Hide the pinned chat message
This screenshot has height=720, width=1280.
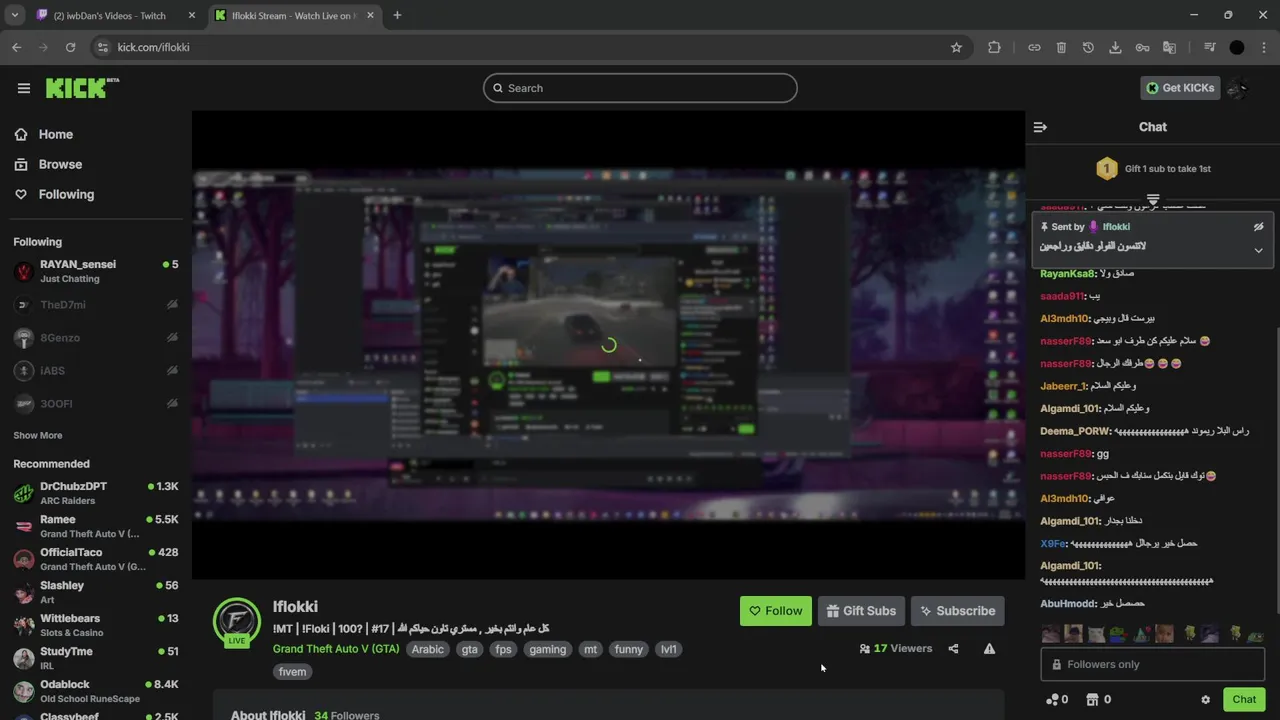click(1259, 227)
